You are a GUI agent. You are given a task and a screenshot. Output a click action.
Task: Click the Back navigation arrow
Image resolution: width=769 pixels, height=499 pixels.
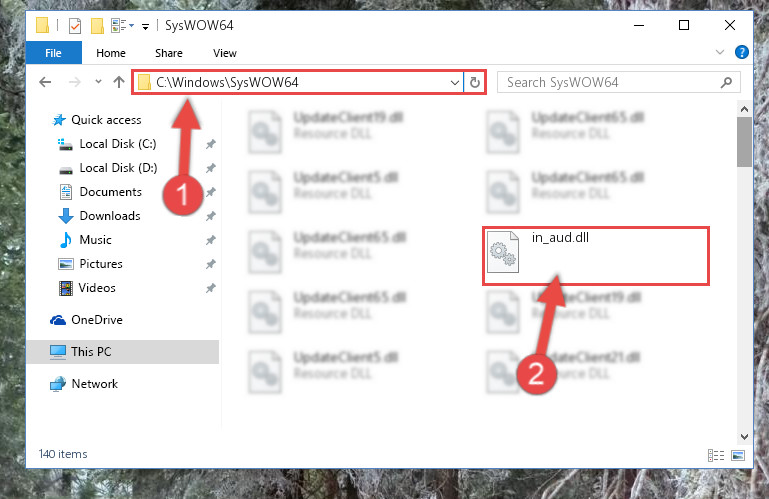45,82
